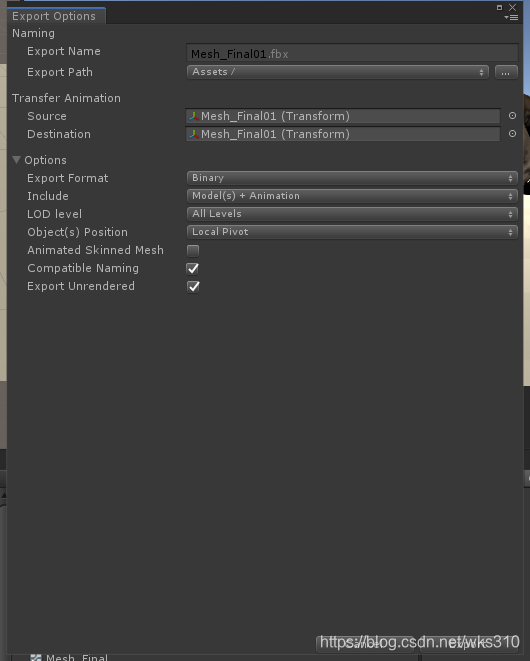Click the Export button at the bottom right

470,644
